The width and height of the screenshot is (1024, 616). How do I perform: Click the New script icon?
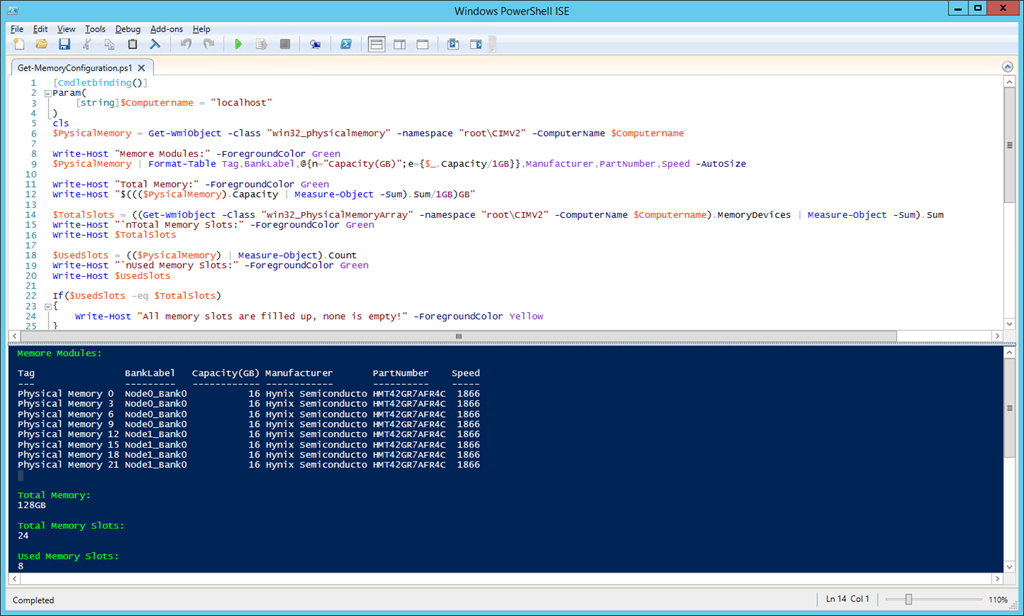[18, 44]
